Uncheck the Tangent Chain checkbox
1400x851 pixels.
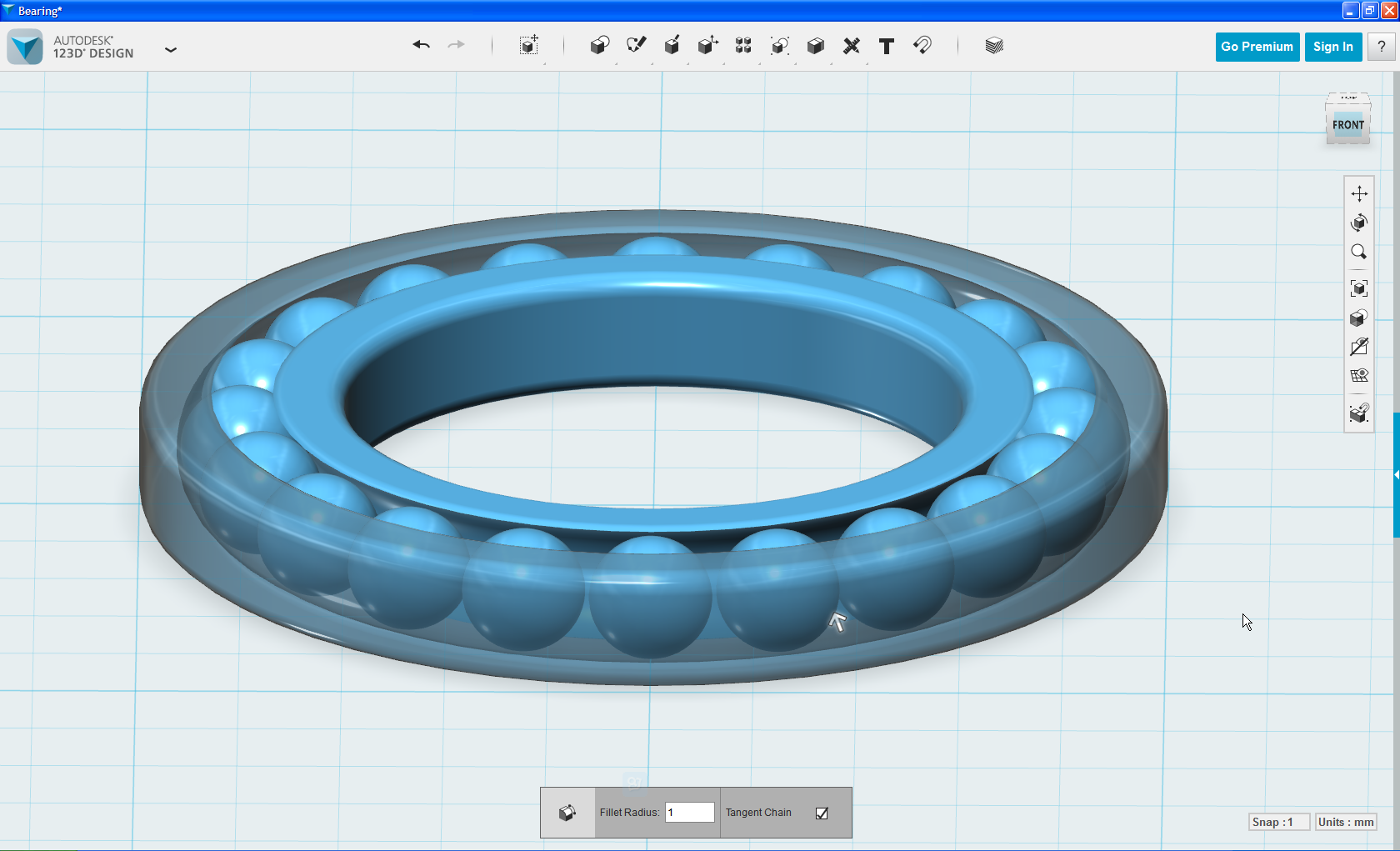click(x=822, y=813)
